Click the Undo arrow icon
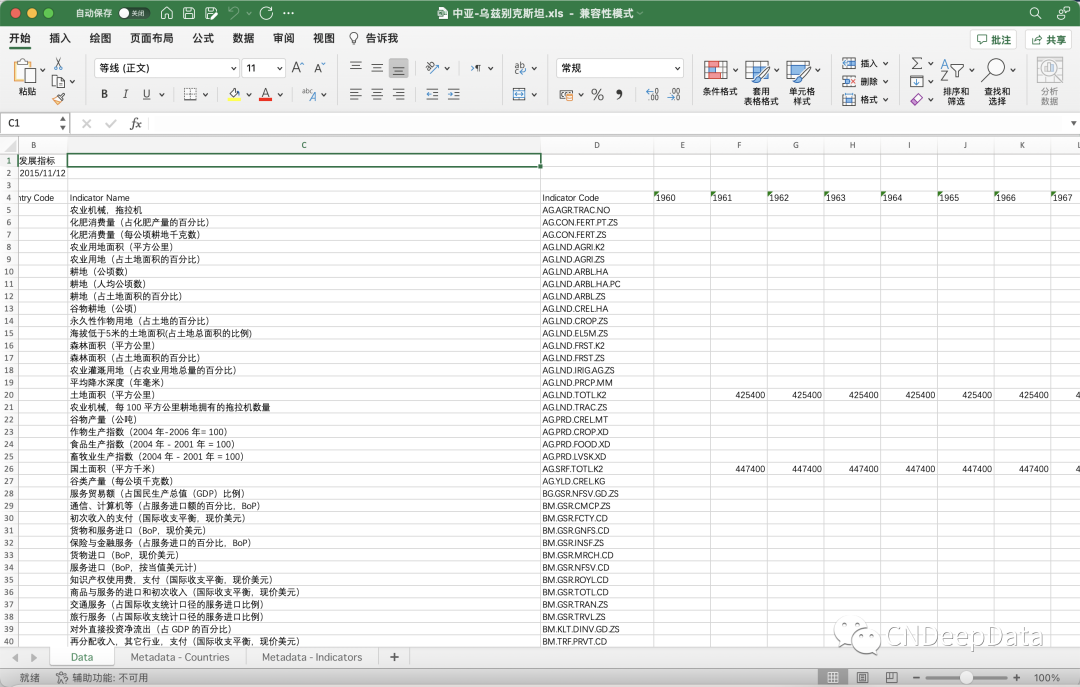 (x=234, y=13)
